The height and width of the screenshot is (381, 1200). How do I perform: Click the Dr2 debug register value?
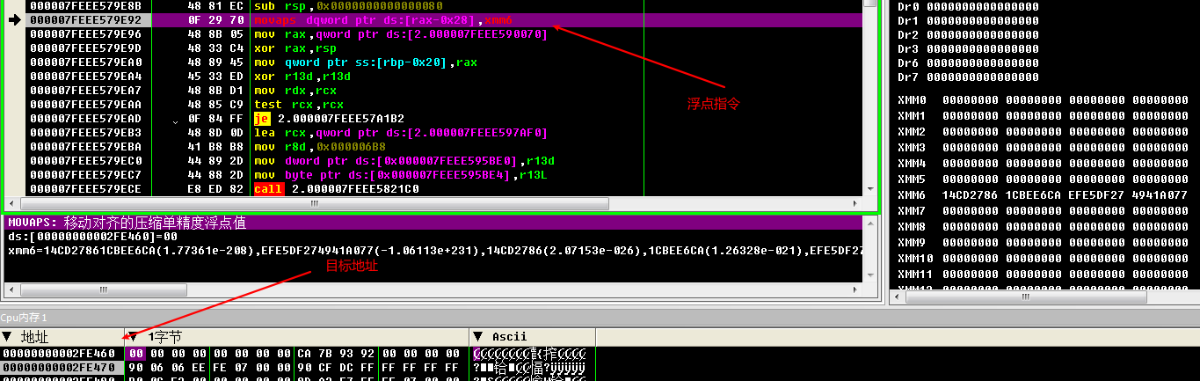pos(982,34)
